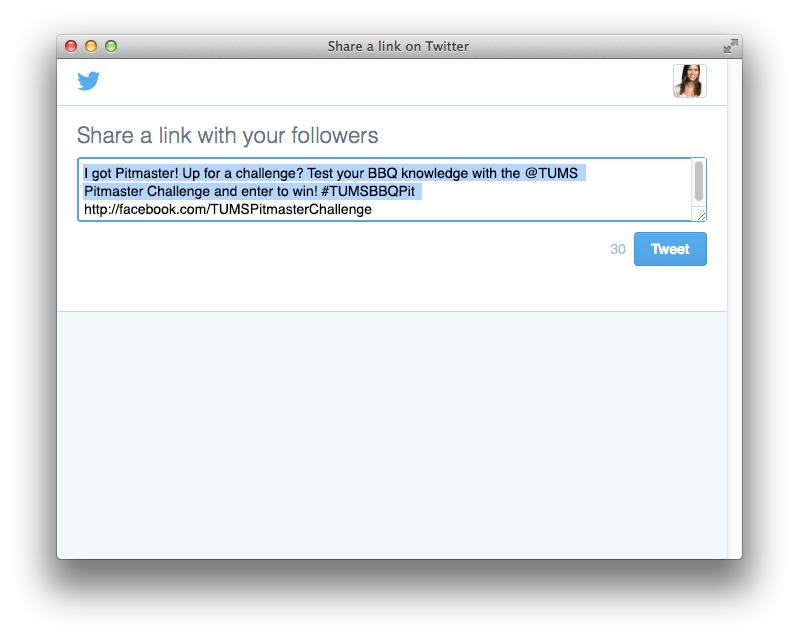The width and height of the screenshot is (799, 638).
Task: Click the facebook.com/TUMSPitmasterChallenge URL text
Action: coord(228,209)
